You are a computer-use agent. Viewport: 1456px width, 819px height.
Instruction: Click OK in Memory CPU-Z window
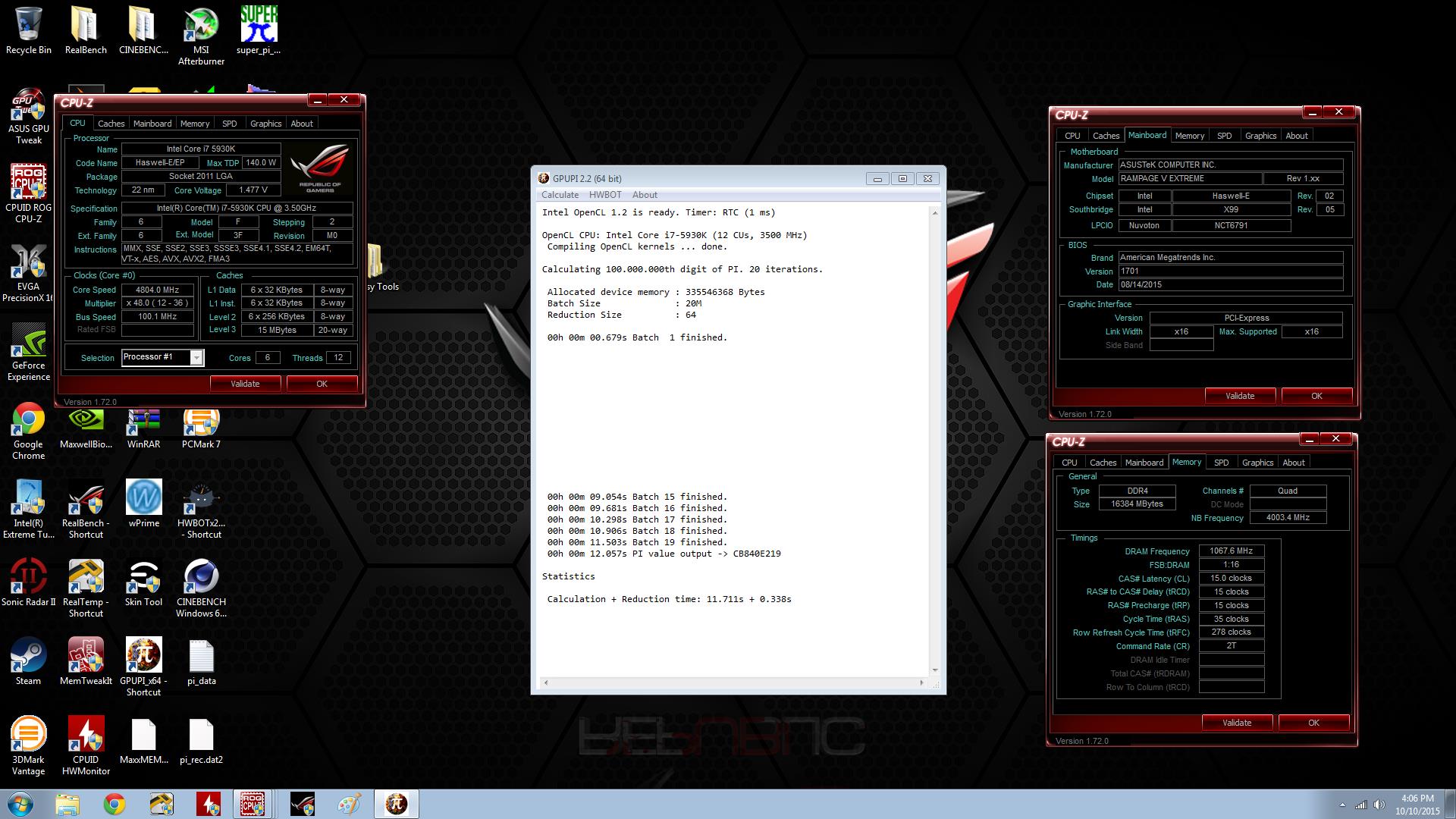point(1313,723)
